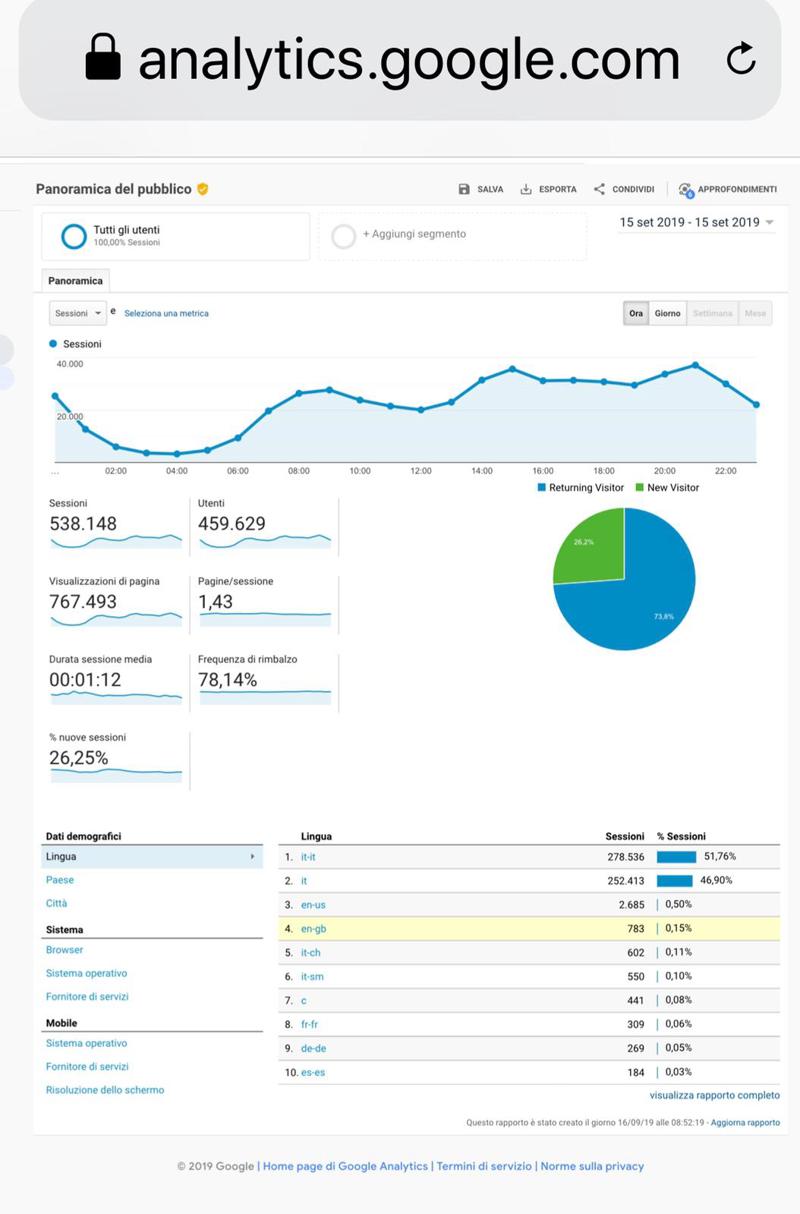800x1214 pixels.
Task: Open the it-it language link
Action: pyautogui.click(x=308, y=857)
